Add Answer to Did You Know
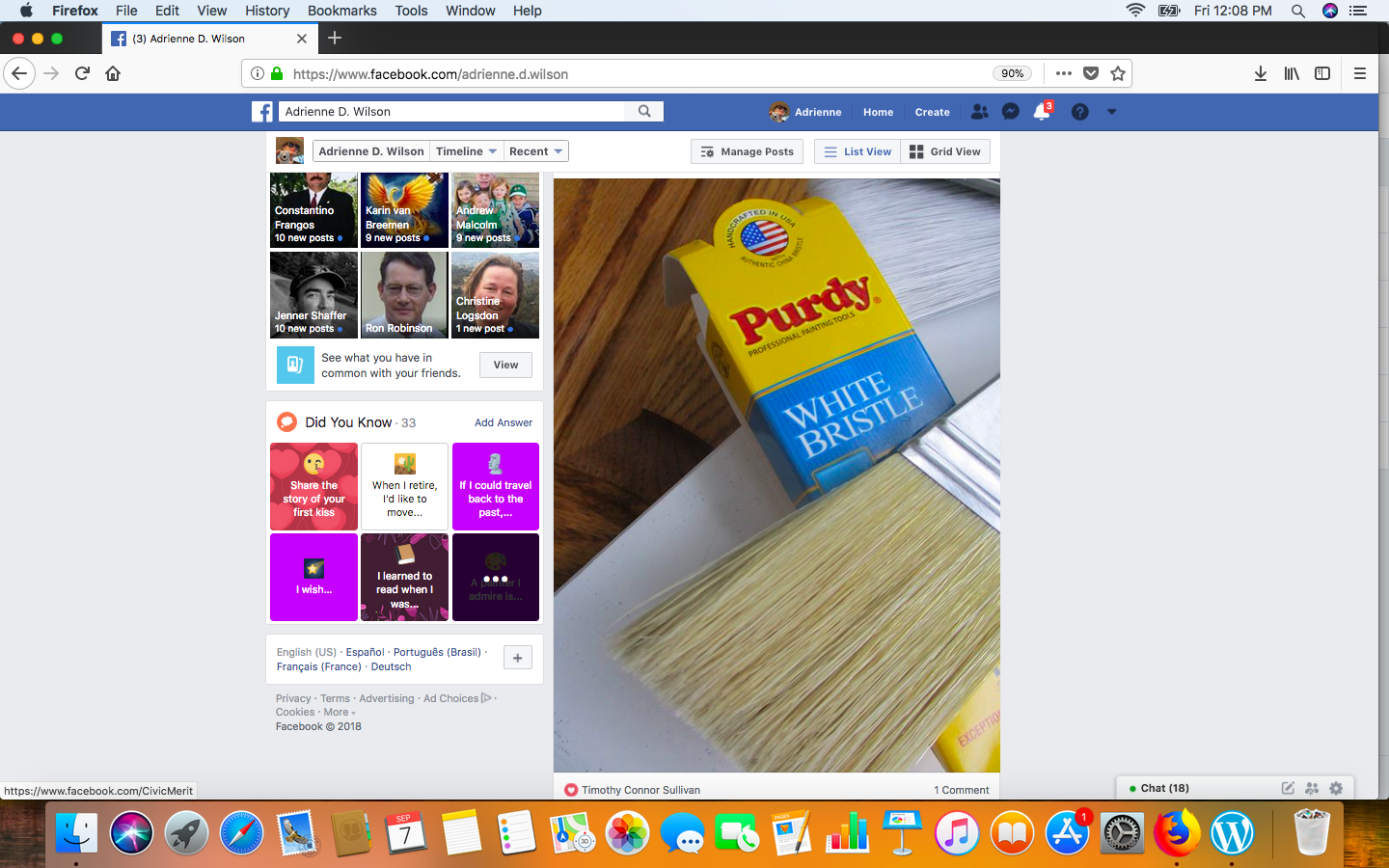 coord(503,422)
